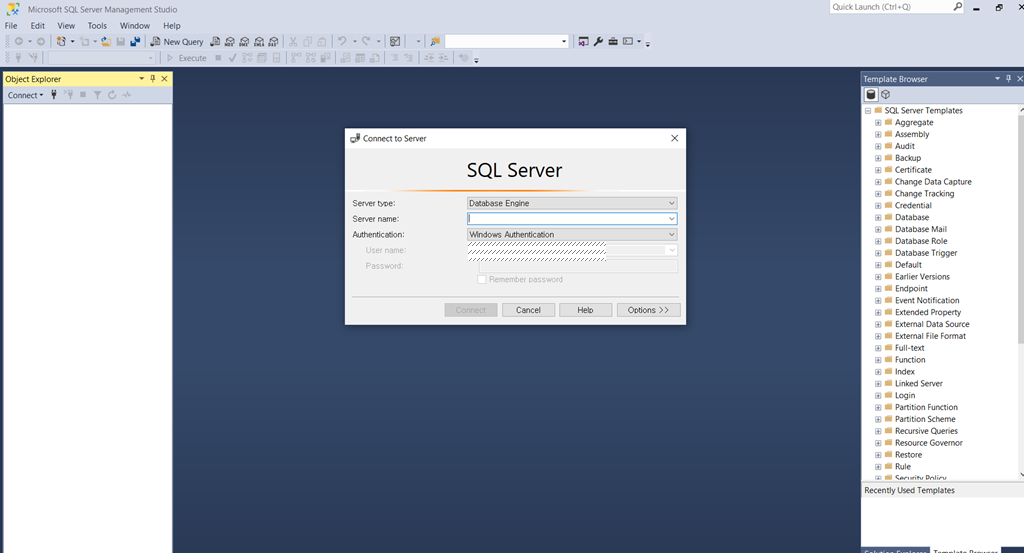
Task: Open the Tools menu
Action: [97, 25]
